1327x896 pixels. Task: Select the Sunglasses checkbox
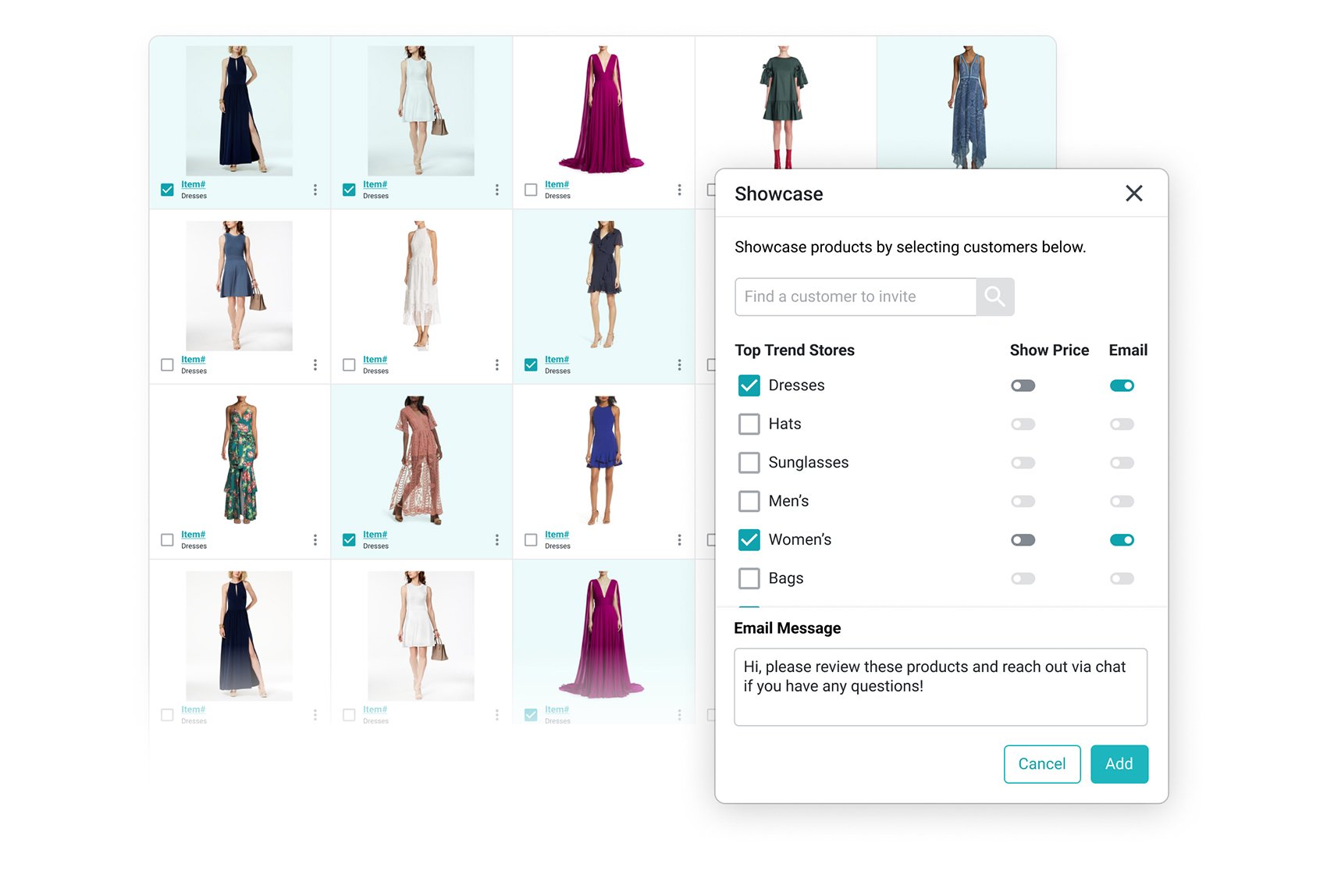click(x=749, y=463)
